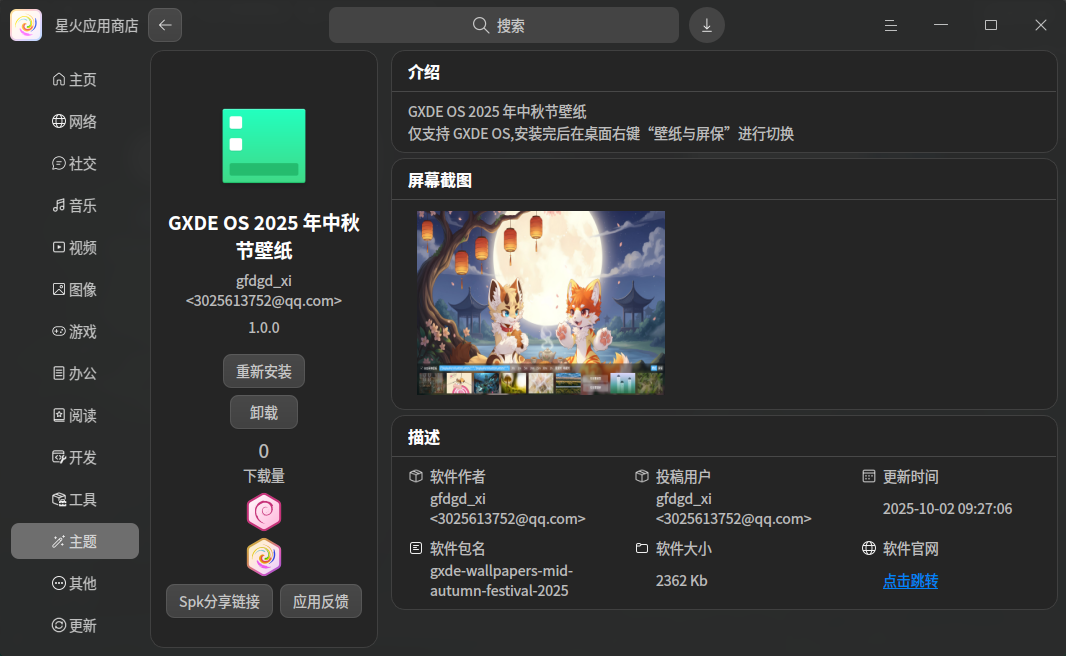Screen dimensions: 1066x656
Task: Switch to the 开发 category
Action: pos(75,458)
